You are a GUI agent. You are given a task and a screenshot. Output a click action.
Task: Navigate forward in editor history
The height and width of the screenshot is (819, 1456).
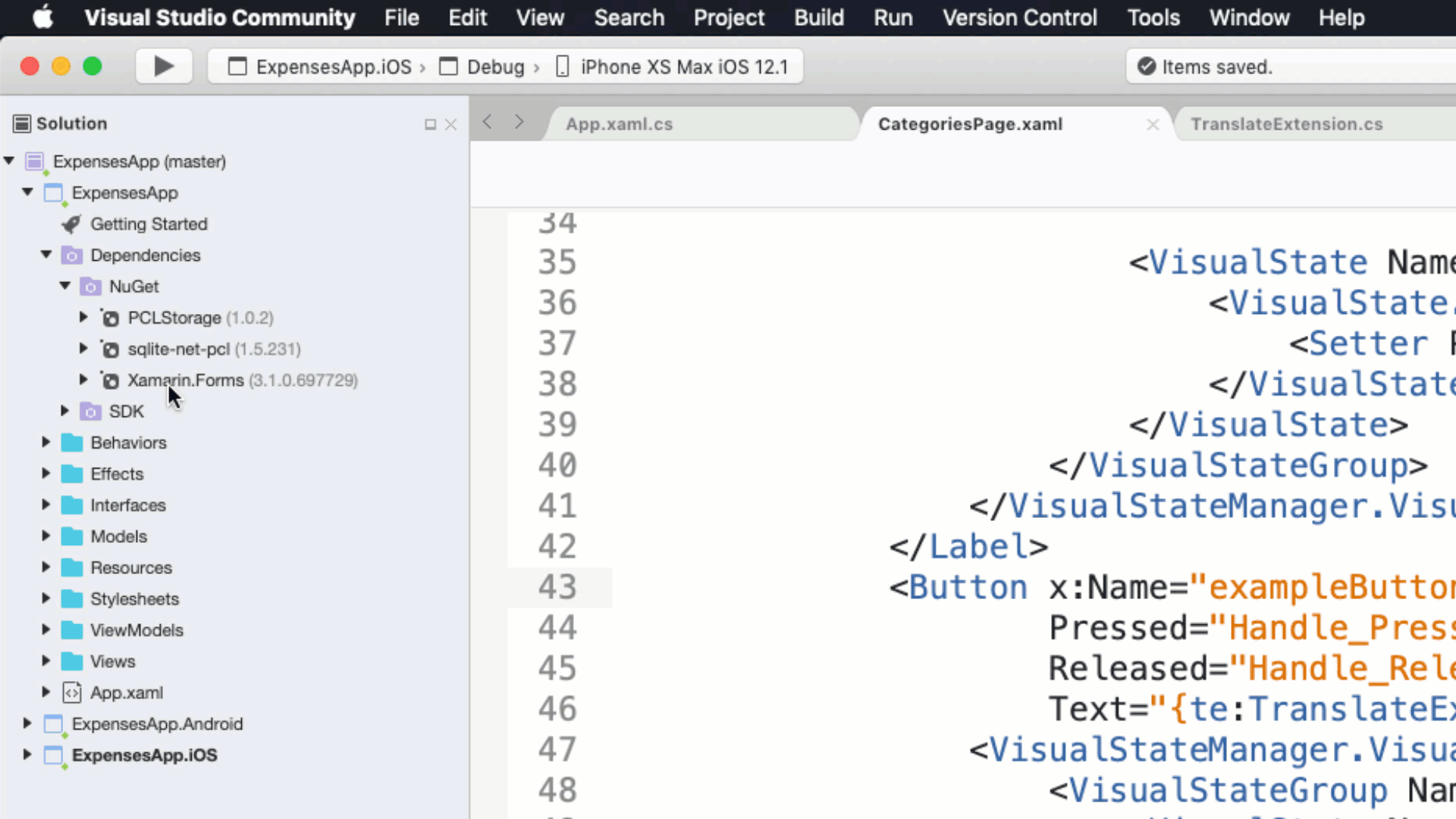click(x=519, y=121)
